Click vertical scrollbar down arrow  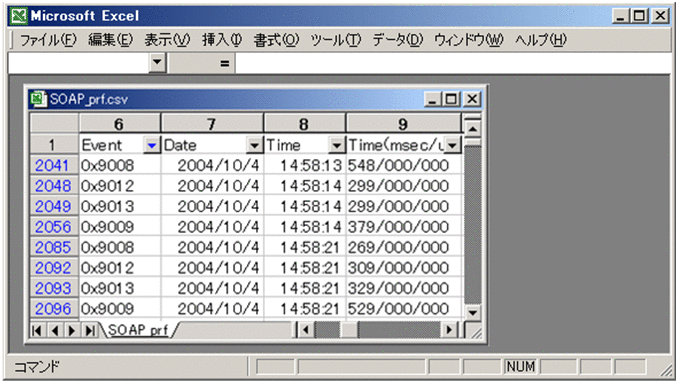click(472, 312)
